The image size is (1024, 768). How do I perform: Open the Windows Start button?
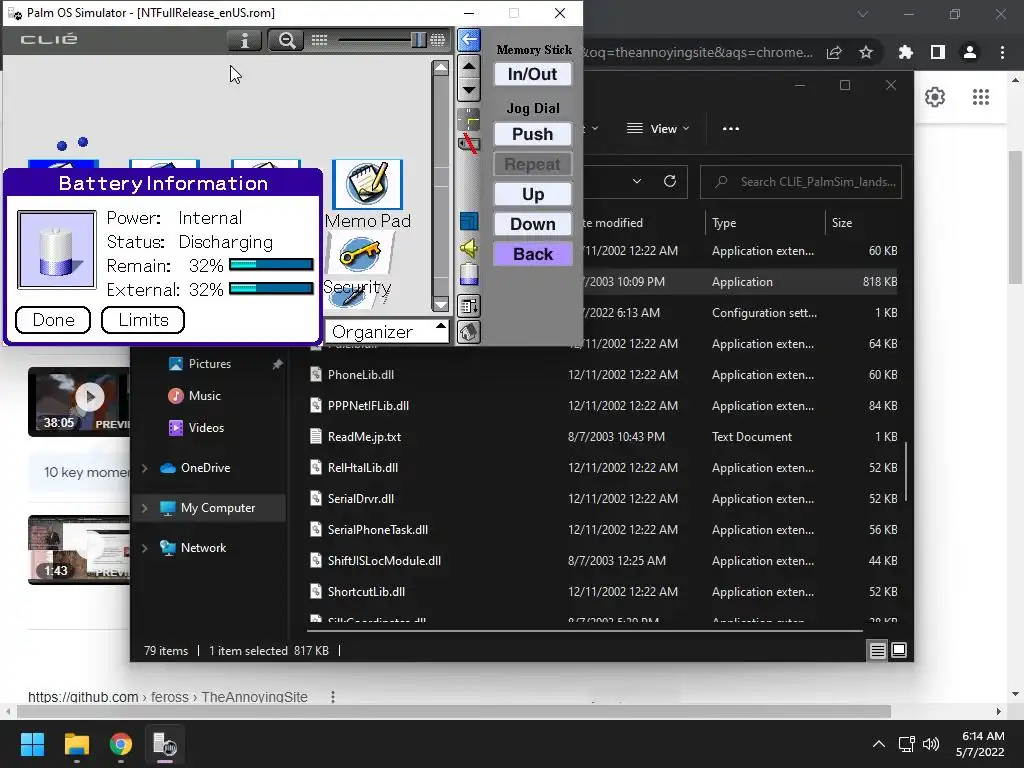(32, 744)
